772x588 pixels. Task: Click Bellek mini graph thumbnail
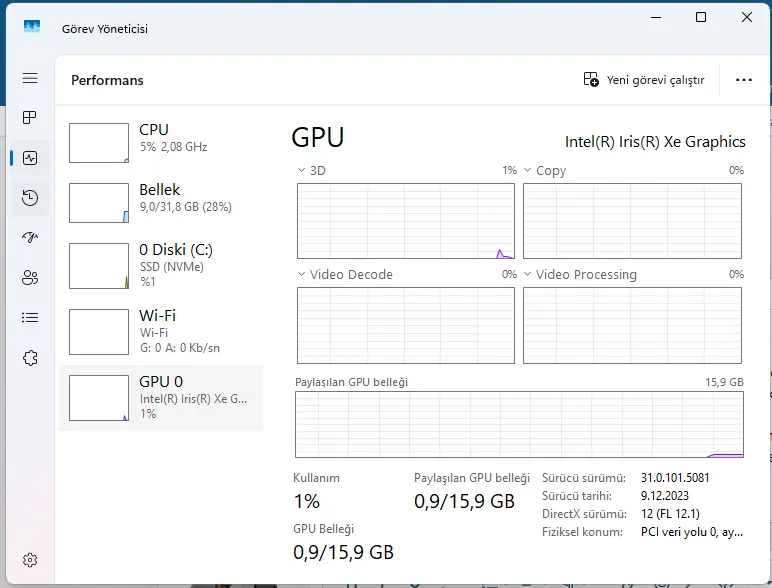point(99,203)
